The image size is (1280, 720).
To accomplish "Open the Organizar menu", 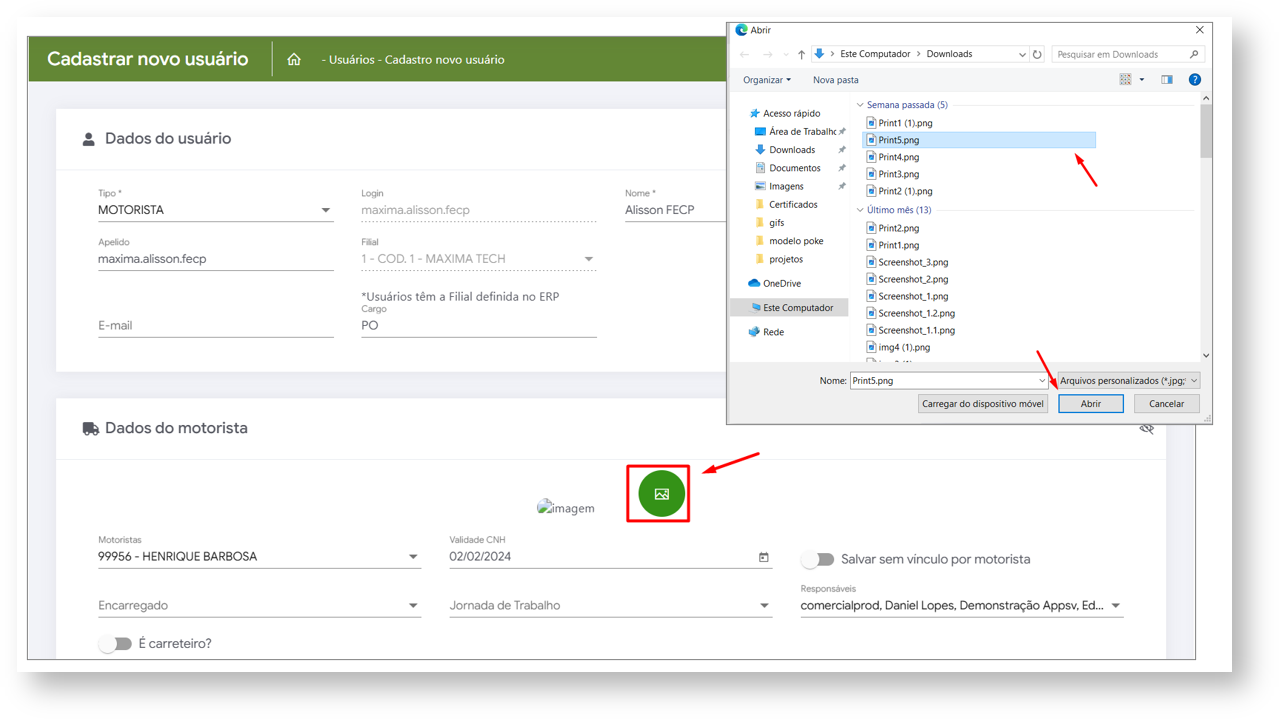I will (766, 80).
